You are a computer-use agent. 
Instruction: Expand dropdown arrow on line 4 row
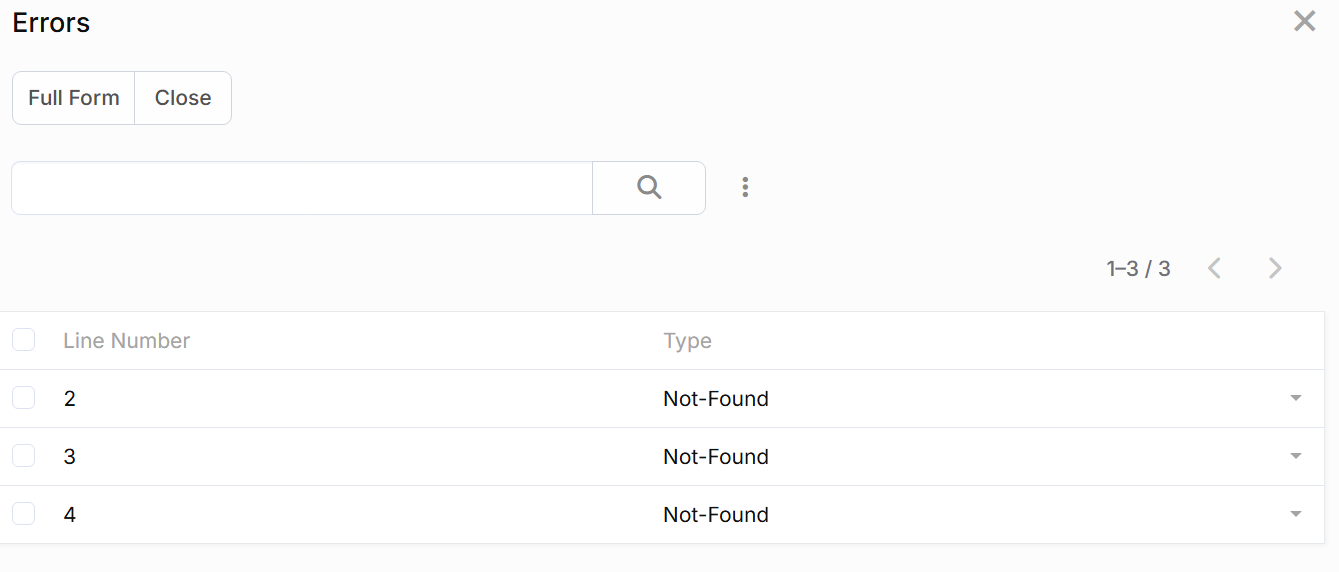pyautogui.click(x=1296, y=515)
